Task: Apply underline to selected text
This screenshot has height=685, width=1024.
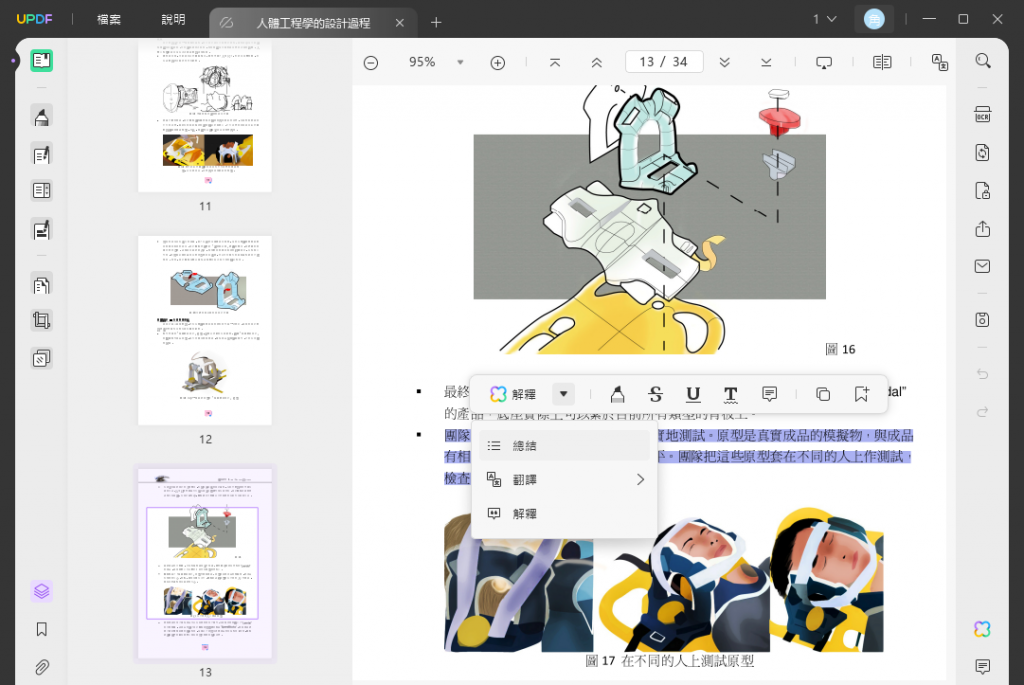Action: tap(693, 394)
